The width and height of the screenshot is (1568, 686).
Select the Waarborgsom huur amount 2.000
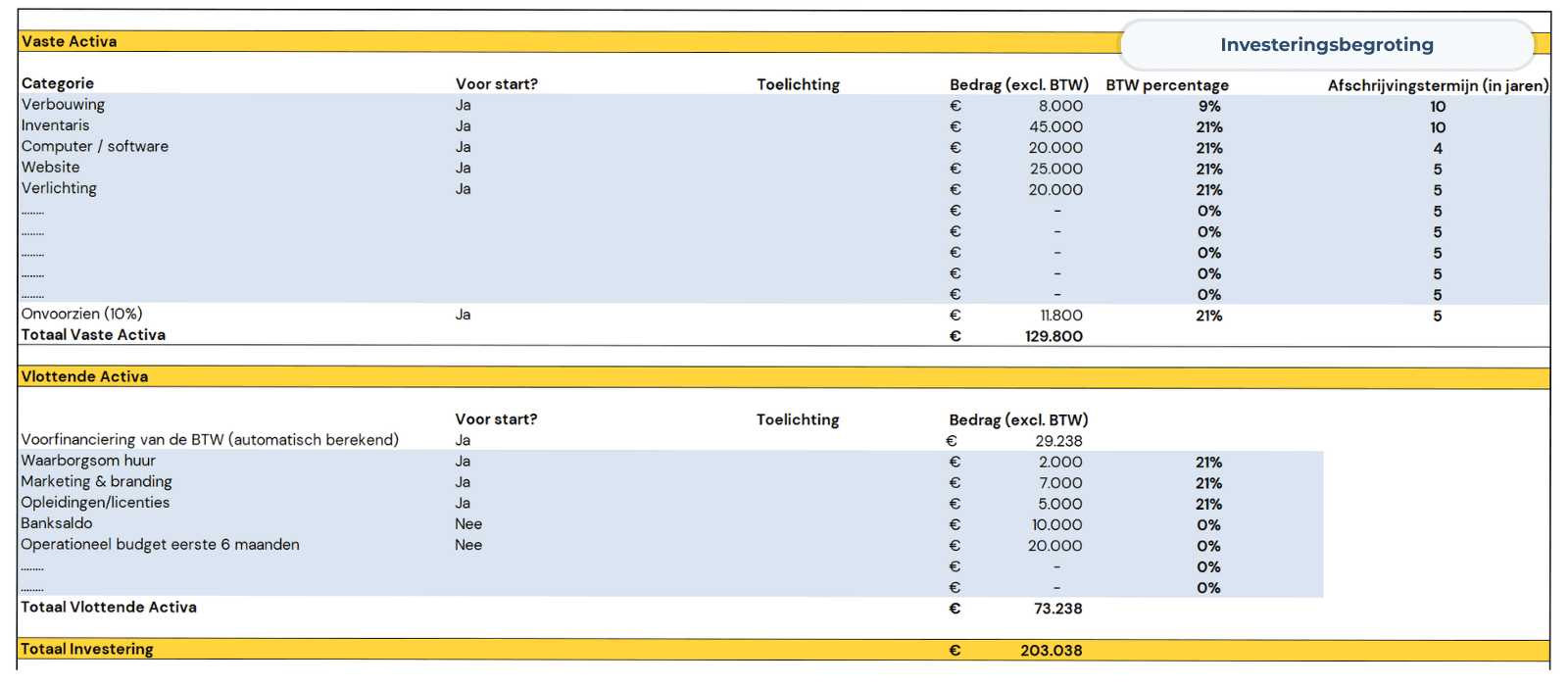coord(1060,463)
